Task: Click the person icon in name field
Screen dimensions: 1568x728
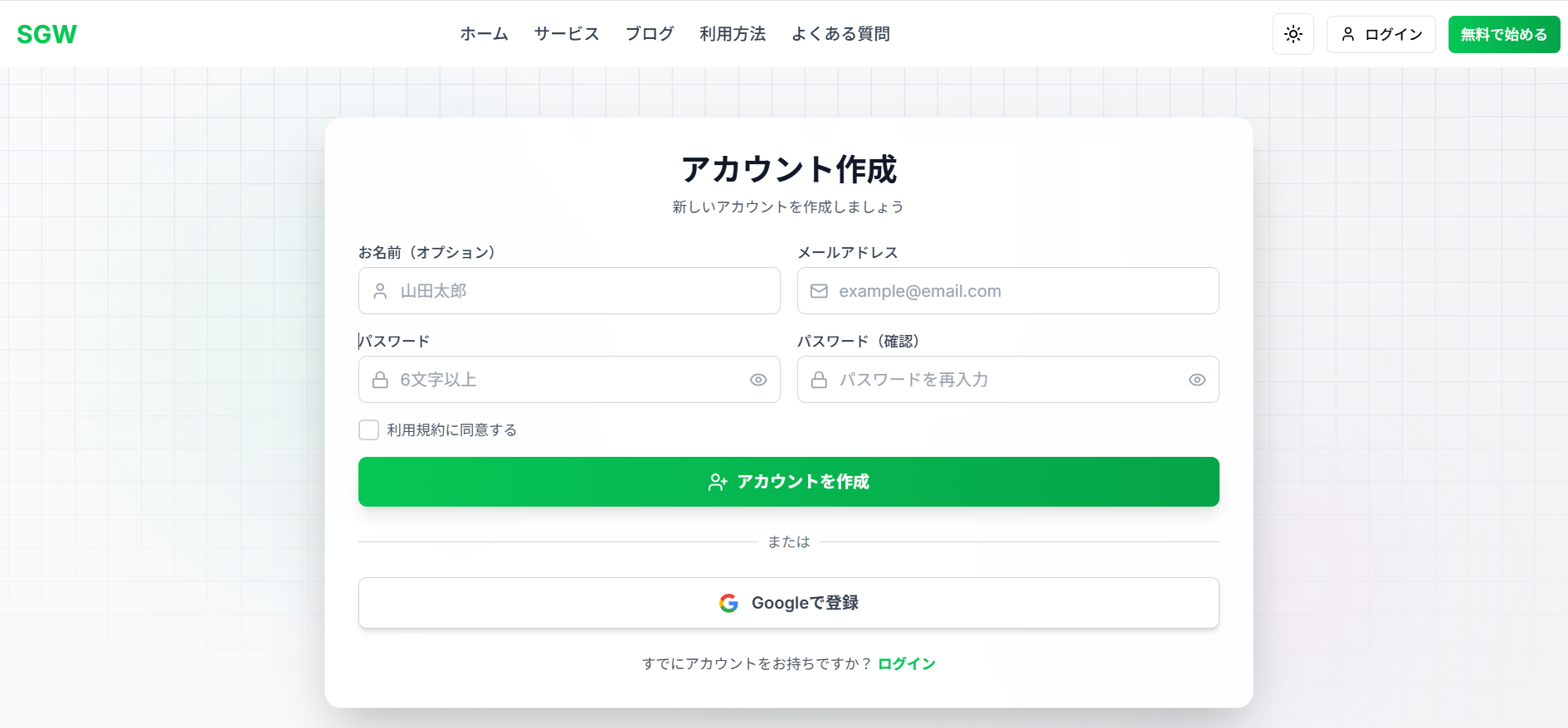Action: (x=380, y=291)
